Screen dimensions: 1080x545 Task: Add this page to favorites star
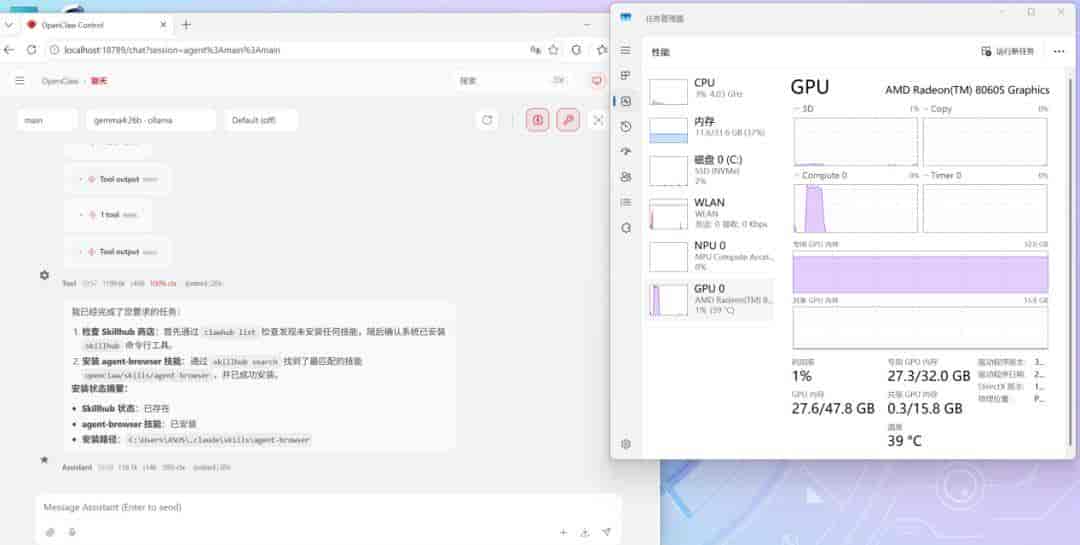[x=554, y=50]
